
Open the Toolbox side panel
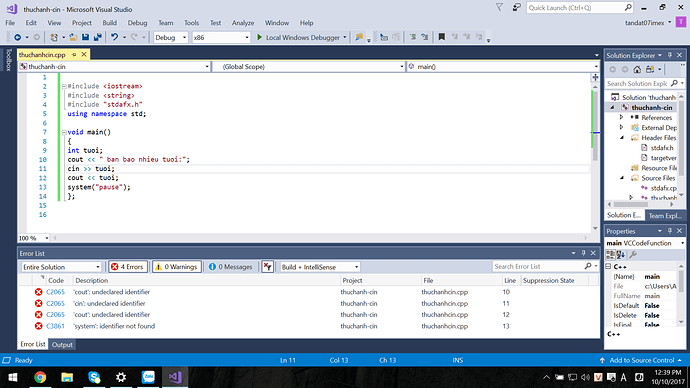8,60
